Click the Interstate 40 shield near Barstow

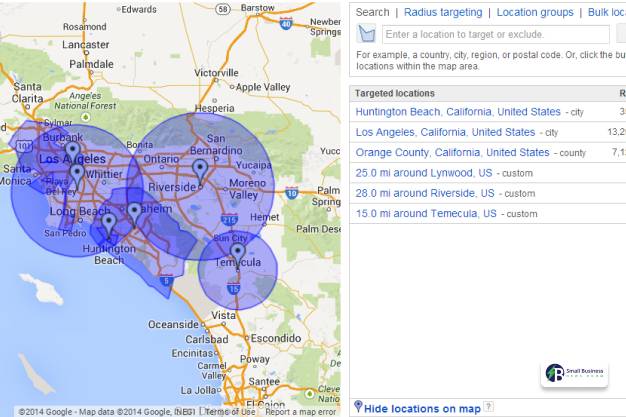[286, 24]
